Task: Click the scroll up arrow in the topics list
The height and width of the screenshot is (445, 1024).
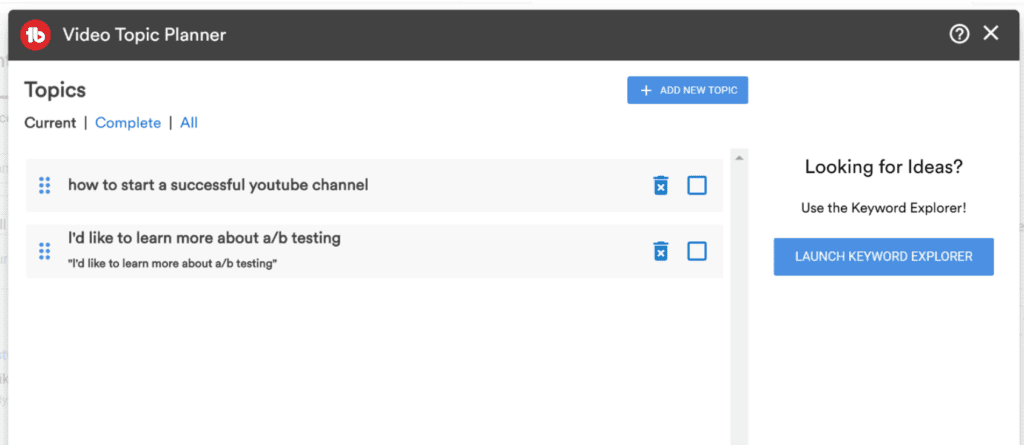Action: (739, 157)
